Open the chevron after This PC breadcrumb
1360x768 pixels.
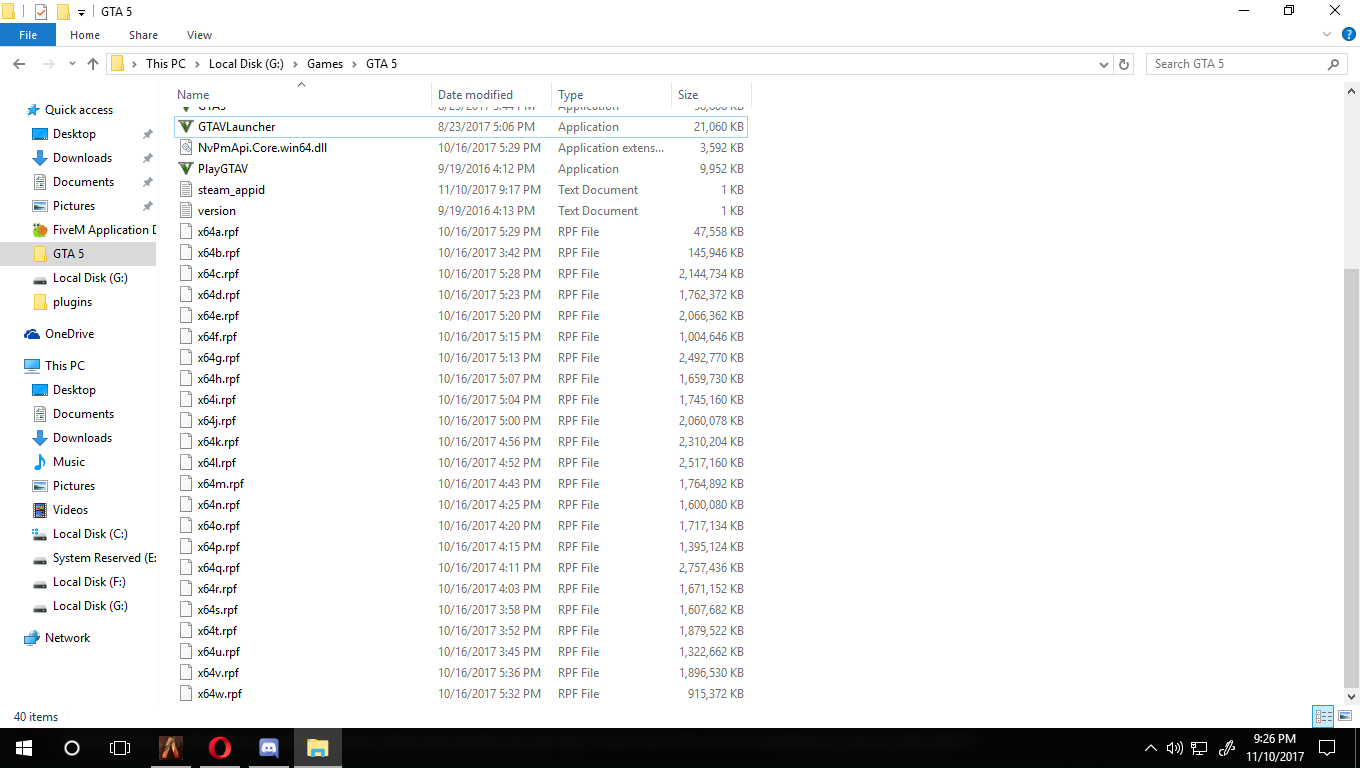197,64
